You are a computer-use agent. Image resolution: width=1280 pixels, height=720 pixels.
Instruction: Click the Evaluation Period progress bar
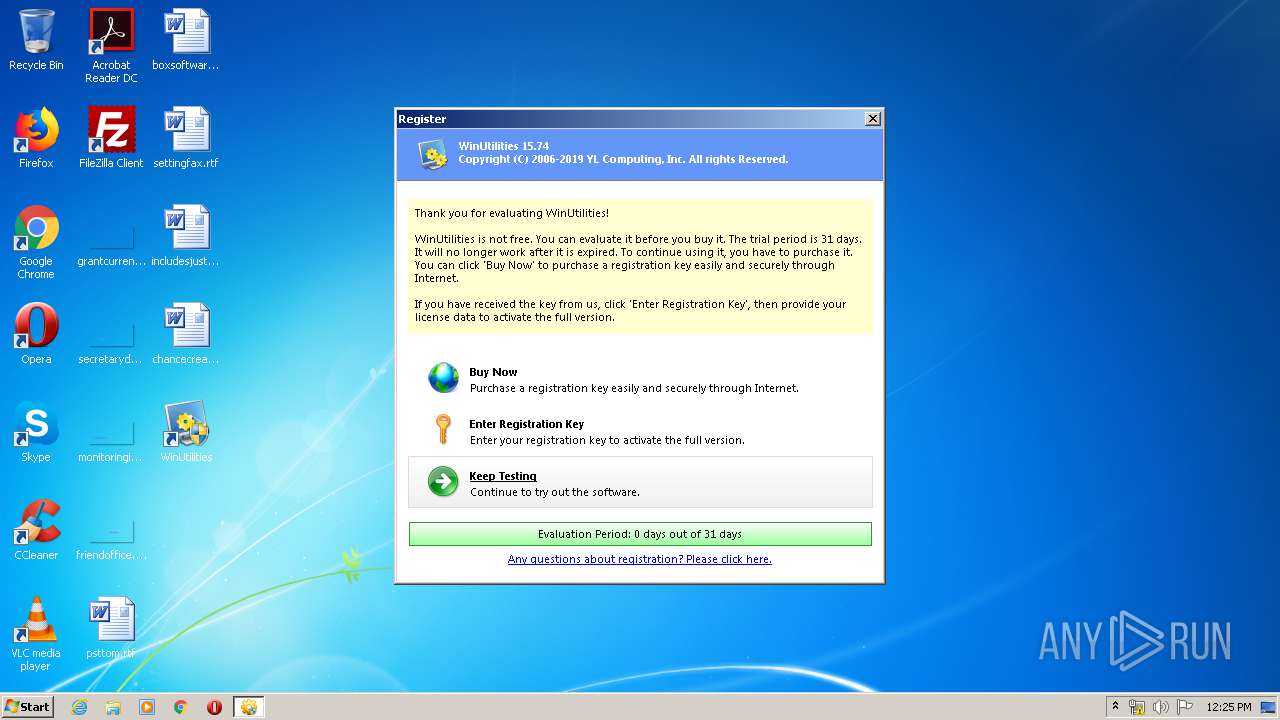click(640, 534)
